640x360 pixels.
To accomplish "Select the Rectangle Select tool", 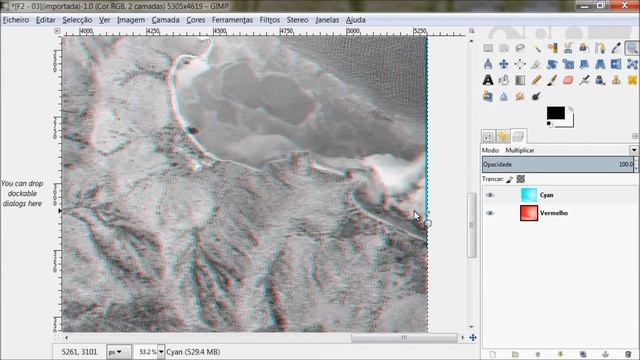I will click(x=488, y=48).
